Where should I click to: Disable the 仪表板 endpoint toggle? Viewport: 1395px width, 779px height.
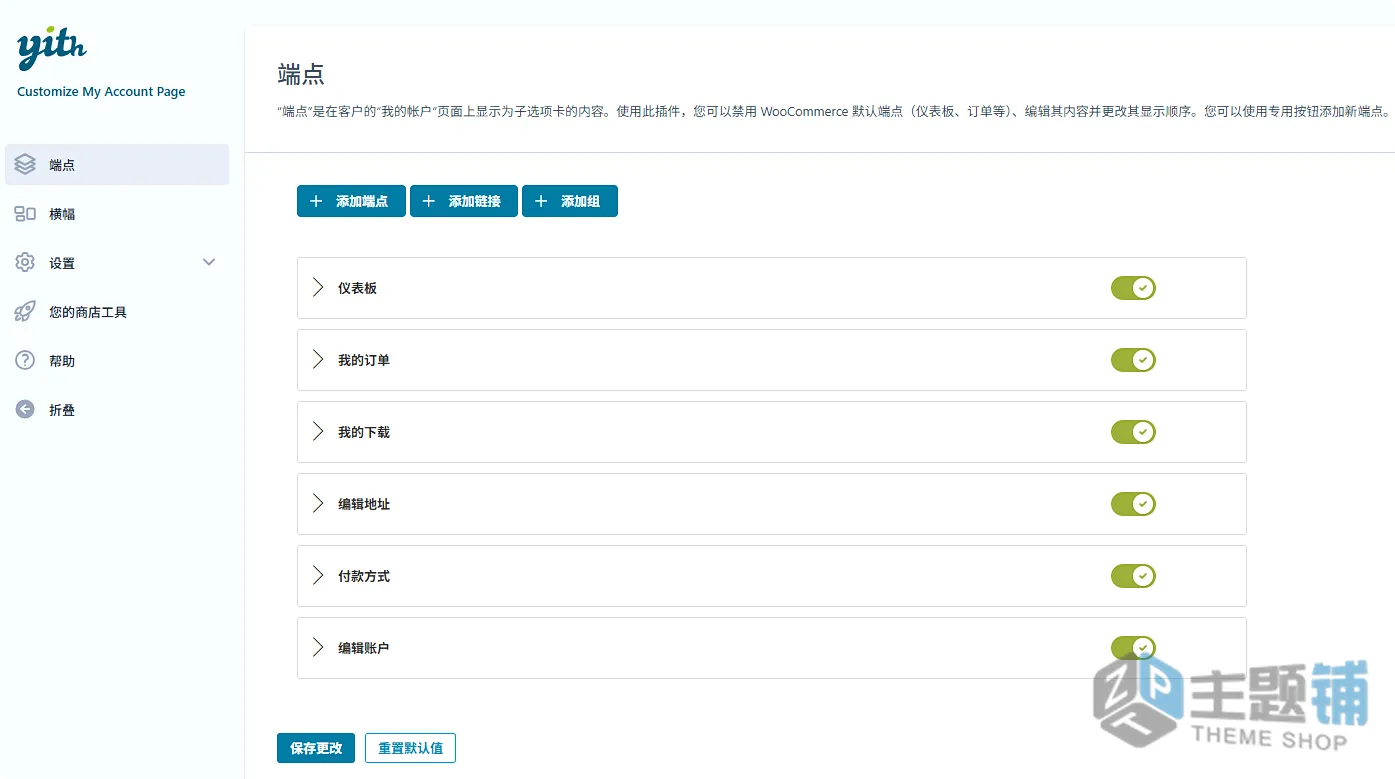[x=1133, y=288]
